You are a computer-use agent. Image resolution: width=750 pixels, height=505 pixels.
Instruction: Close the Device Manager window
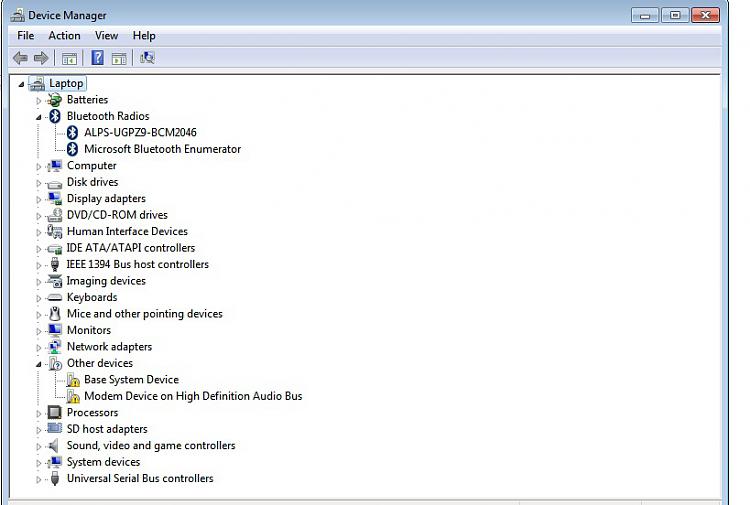[706, 15]
